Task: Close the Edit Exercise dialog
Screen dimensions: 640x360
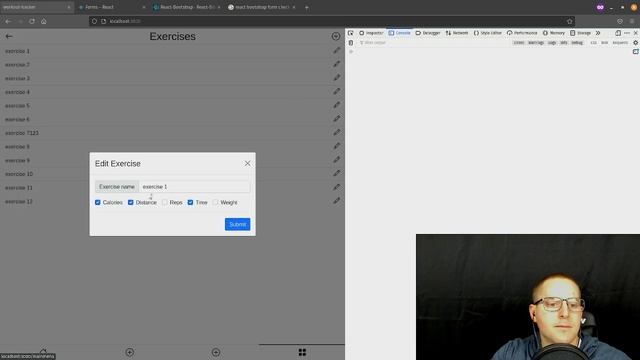Action: tap(247, 163)
